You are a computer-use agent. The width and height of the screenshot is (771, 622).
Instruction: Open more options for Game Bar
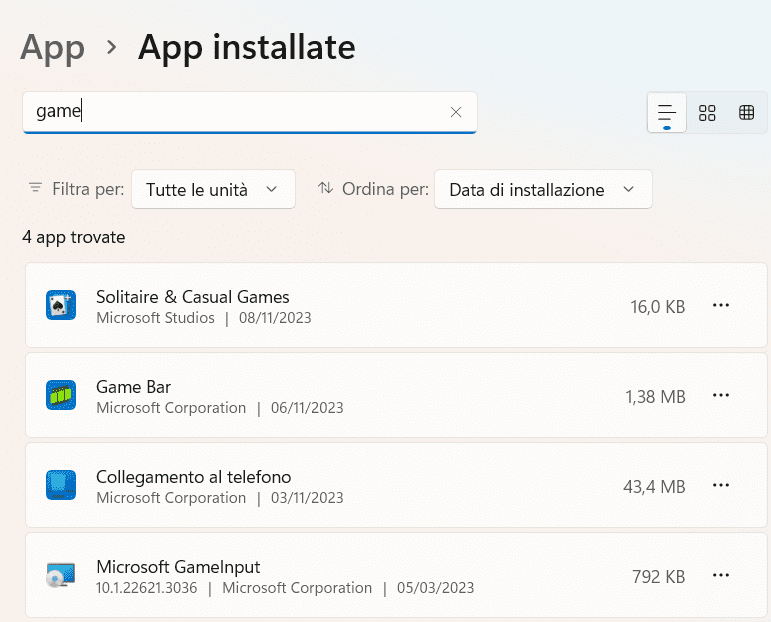721,396
